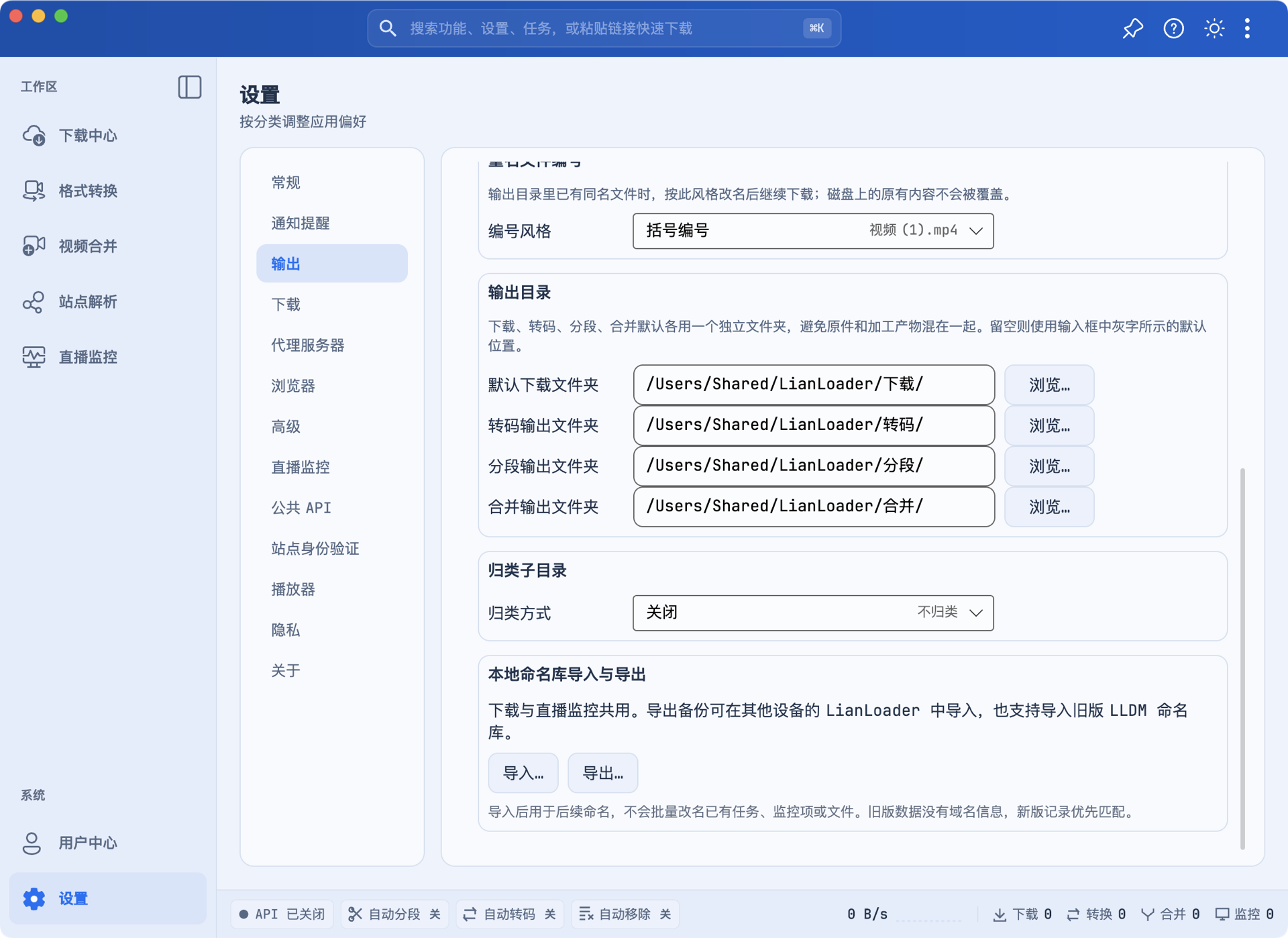Image resolution: width=1288 pixels, height=938 pixels.
Task: Collapse the sidebar panel icon
Action: point(190,87)
